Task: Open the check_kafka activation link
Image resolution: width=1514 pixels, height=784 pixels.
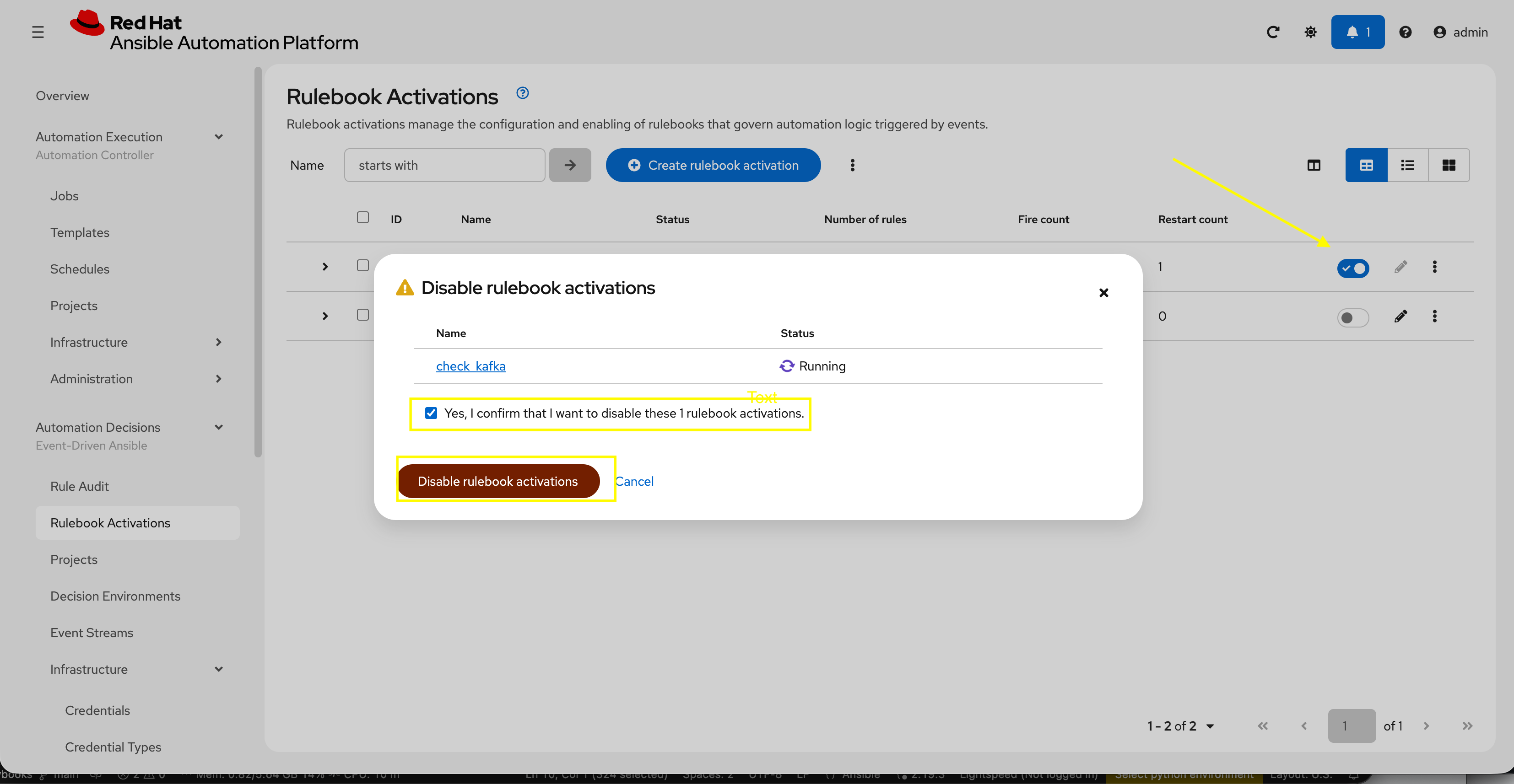Action: tap(470, 365)
